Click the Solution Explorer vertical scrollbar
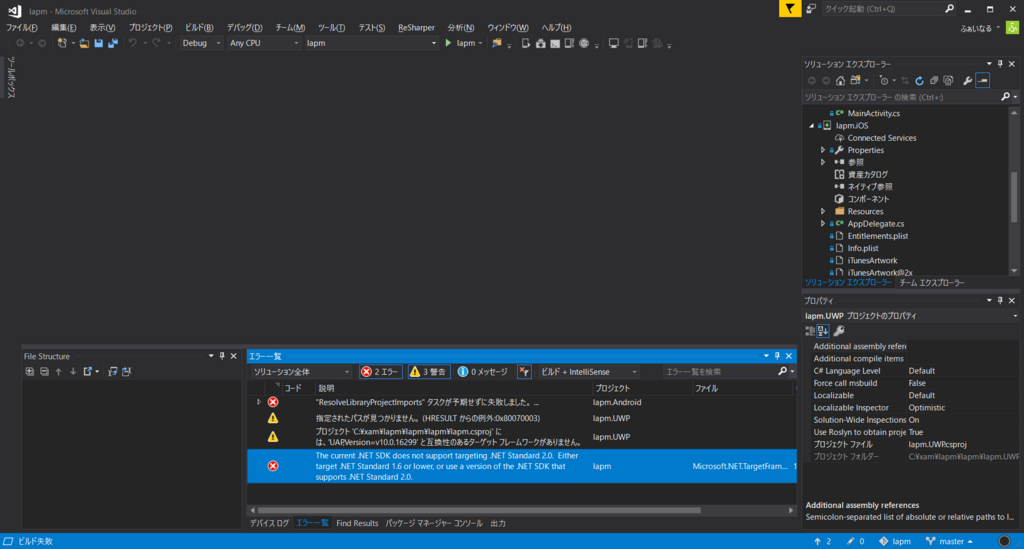 (1014, 196)
